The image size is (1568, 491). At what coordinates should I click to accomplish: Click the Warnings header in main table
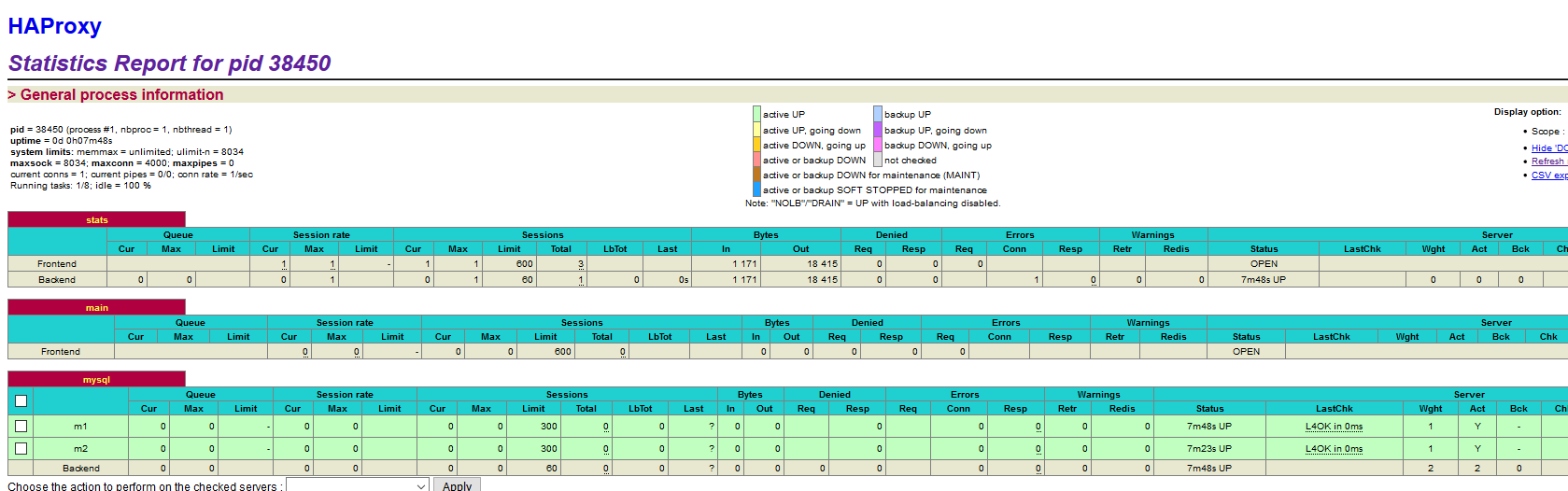click(x=1148, y=323)
